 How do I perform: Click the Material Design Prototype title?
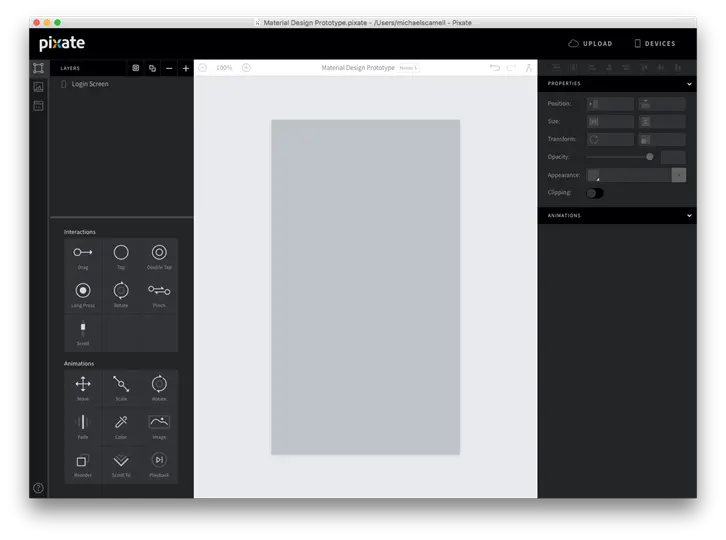(x=358, y=68)
